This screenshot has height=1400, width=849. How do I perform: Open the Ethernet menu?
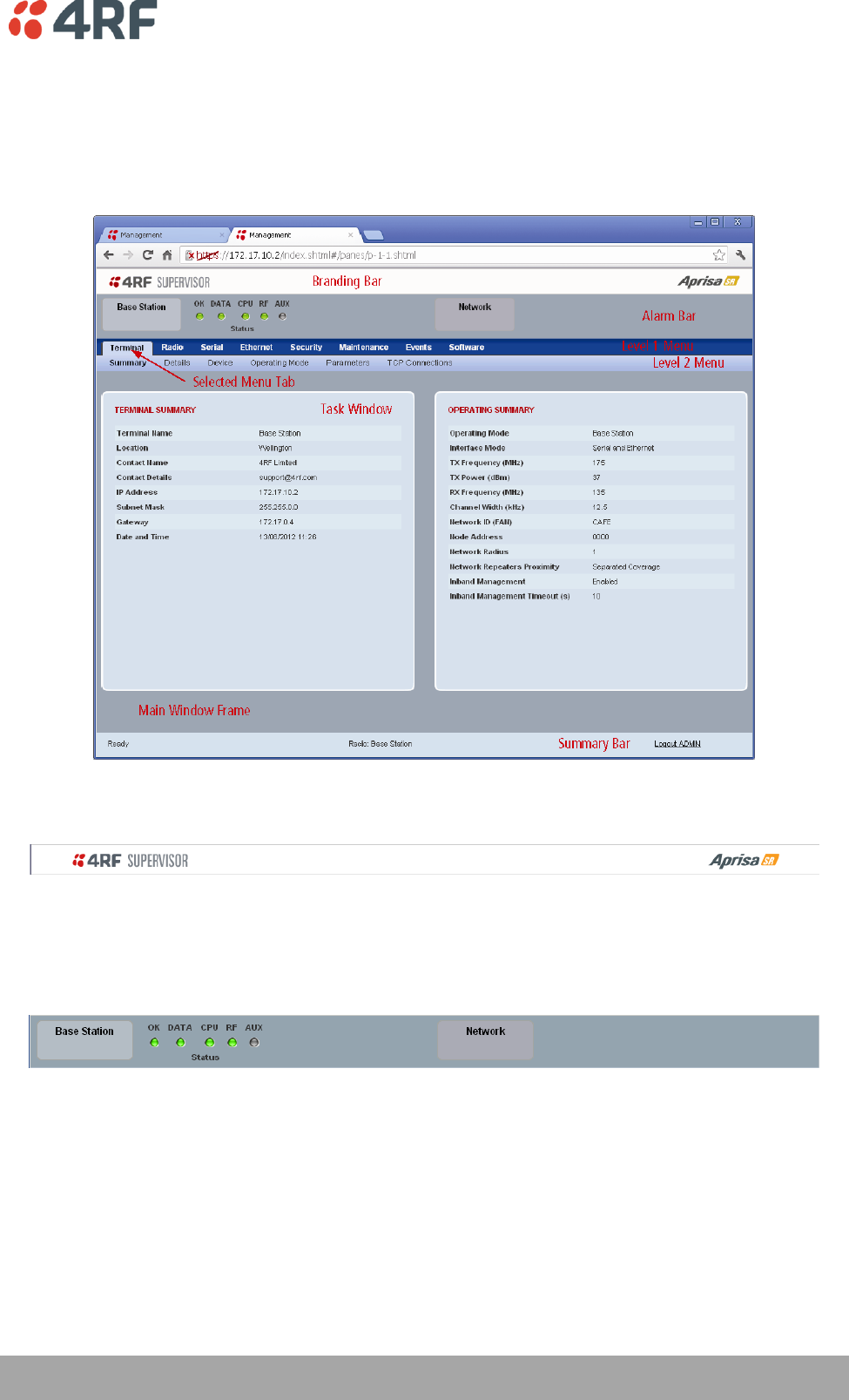[256, 348]
